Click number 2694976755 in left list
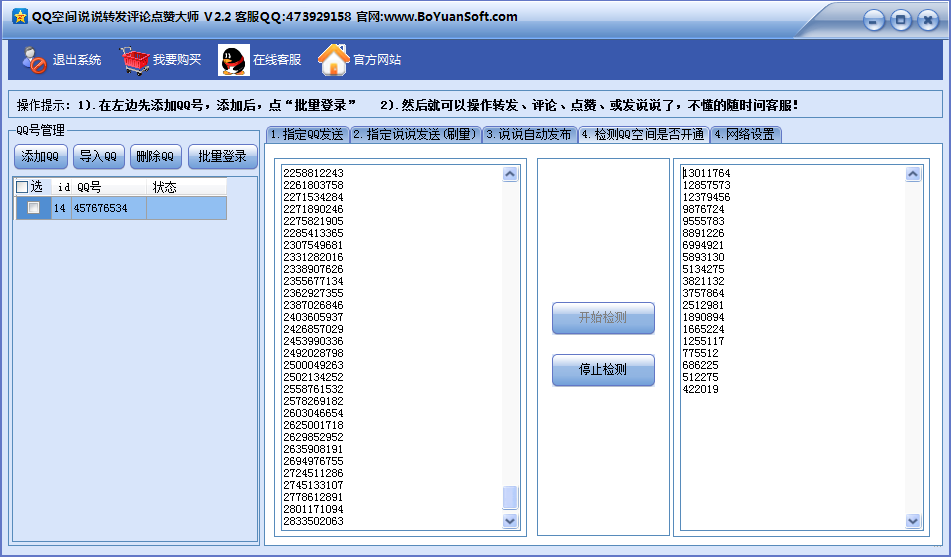 point(313,461)
